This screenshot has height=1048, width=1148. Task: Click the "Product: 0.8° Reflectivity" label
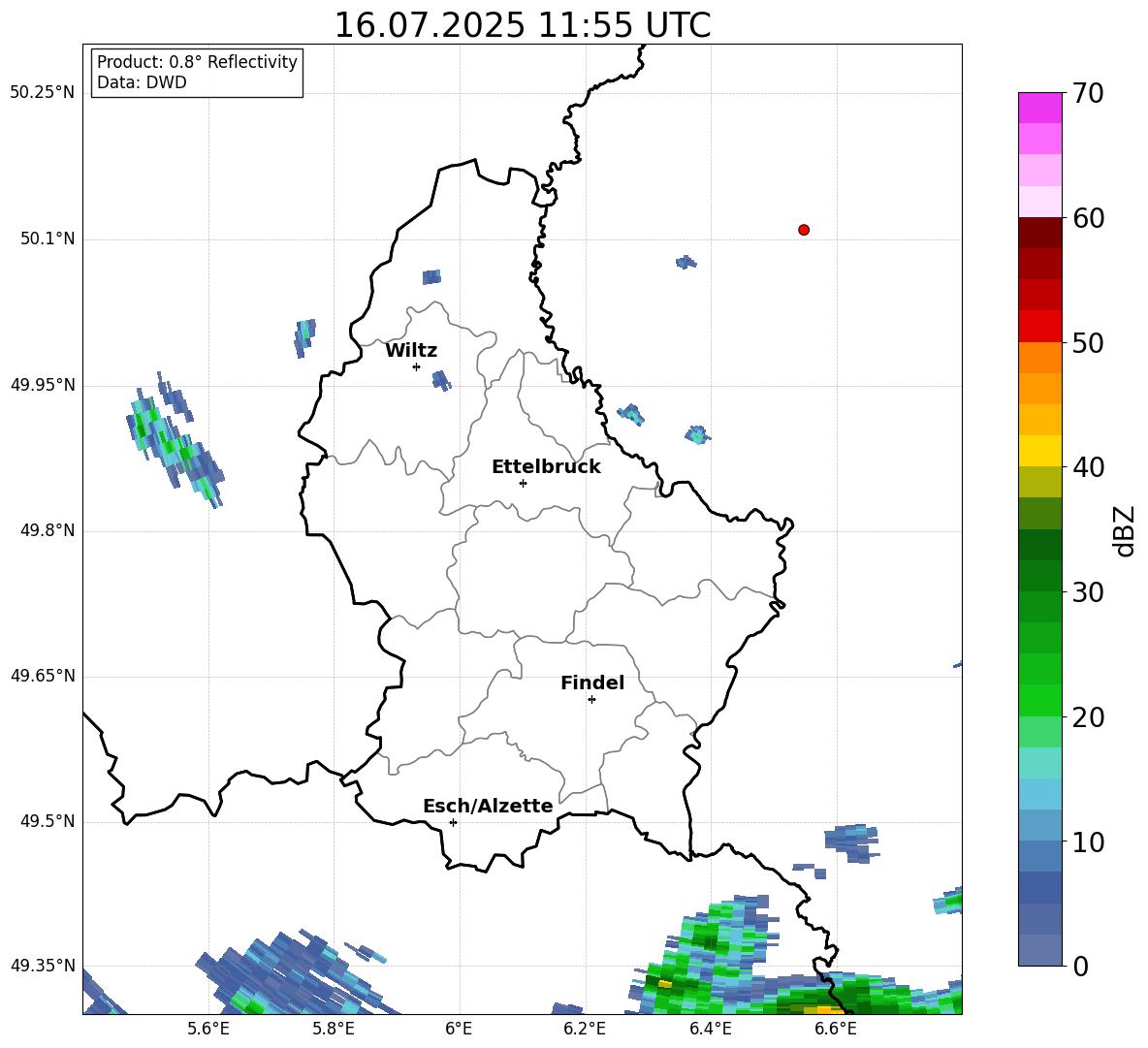coord(197,62)
